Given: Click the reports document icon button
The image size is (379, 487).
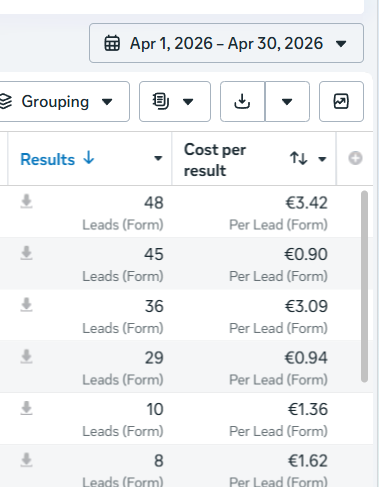Looking at the screenshot, I should (x=175, y=101).
